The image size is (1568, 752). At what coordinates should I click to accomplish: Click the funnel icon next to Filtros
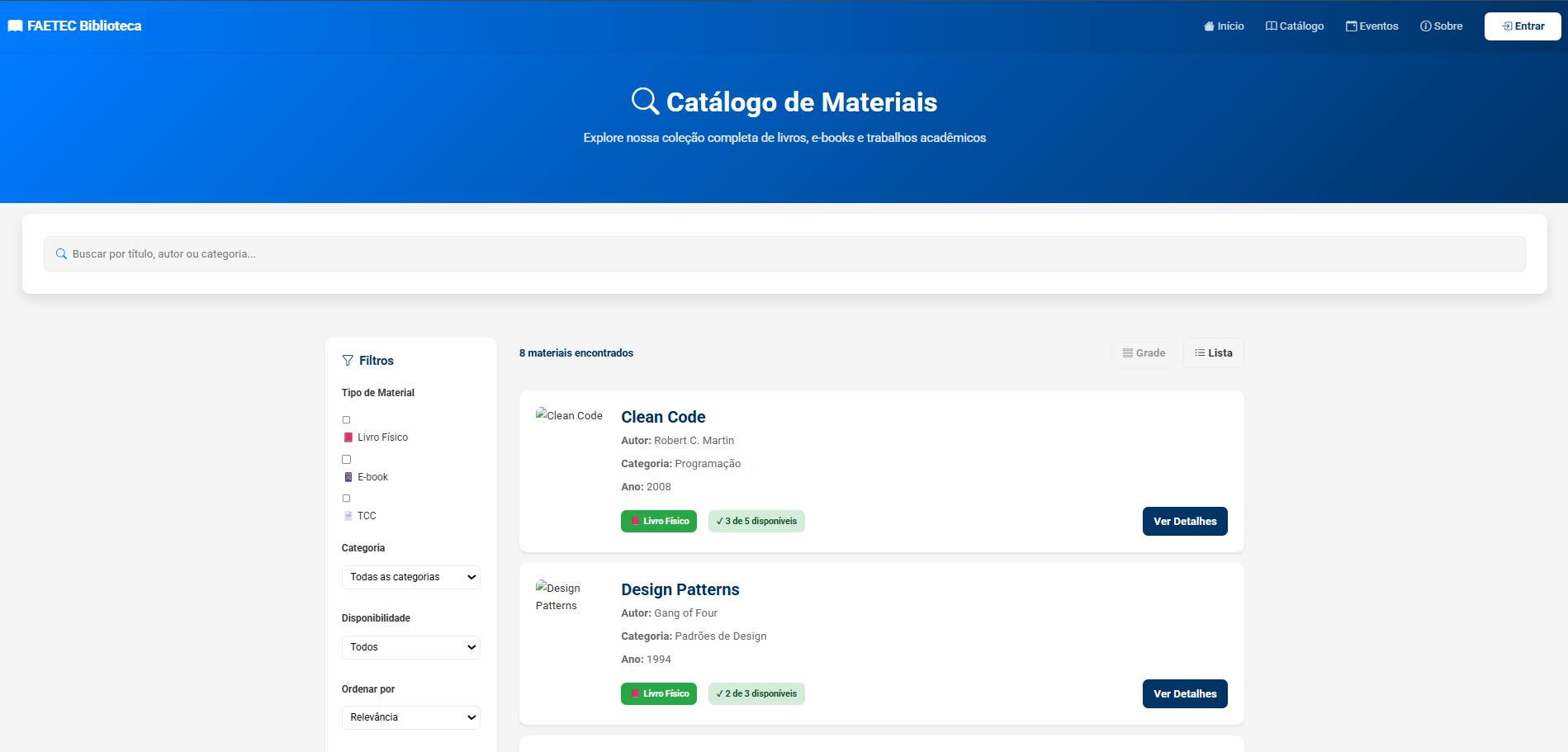pos(347,360)
